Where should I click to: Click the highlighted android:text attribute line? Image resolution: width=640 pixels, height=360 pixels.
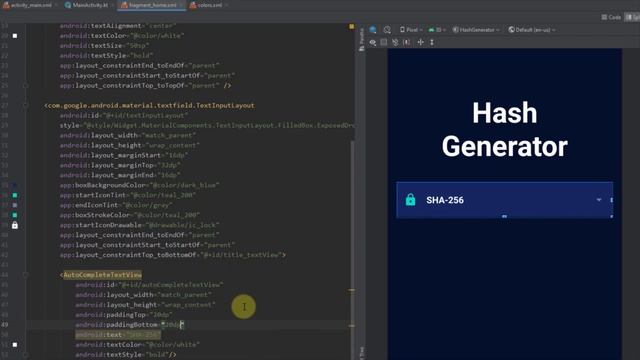(118, 335)
